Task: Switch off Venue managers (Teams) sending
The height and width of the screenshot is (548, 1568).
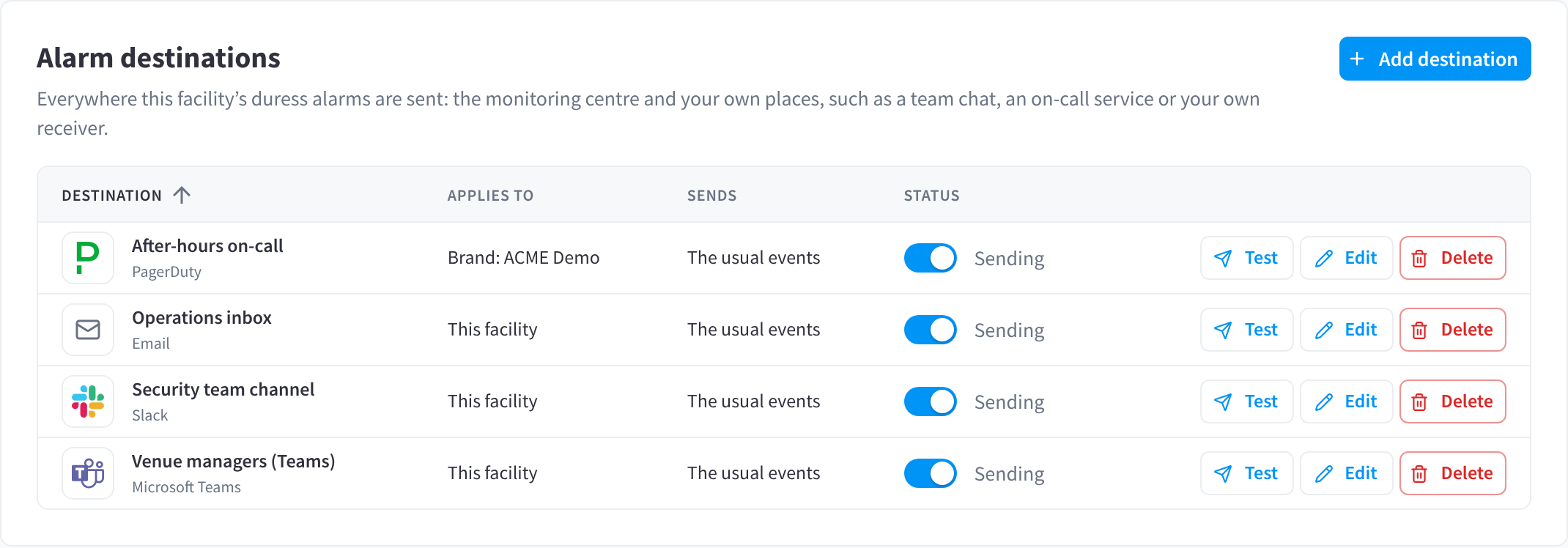Action: point(930,473)
